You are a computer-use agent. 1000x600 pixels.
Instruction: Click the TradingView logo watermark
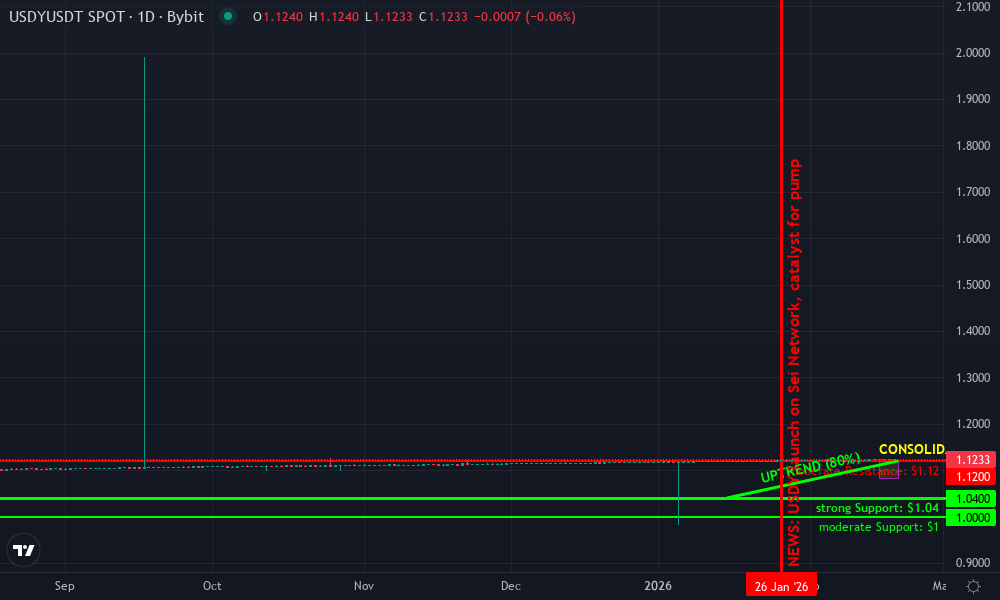[24, 549]
